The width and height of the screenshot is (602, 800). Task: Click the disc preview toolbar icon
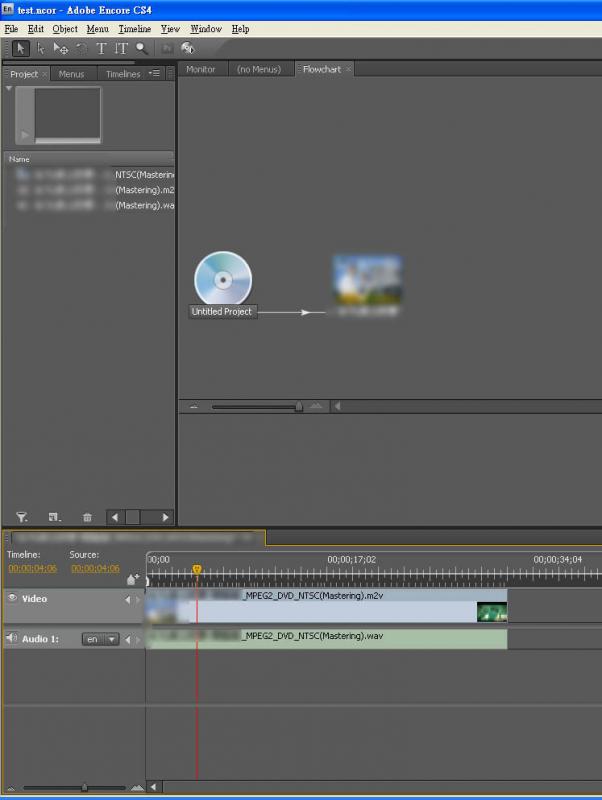[188, 48]
